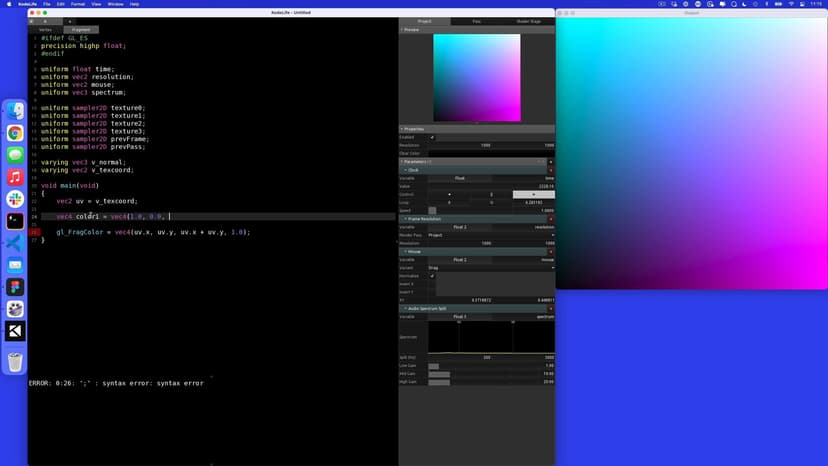Viewport: 828px width, 466px height.
Task: Remove the Frame Resolution parameter
Action: point(550,219)
